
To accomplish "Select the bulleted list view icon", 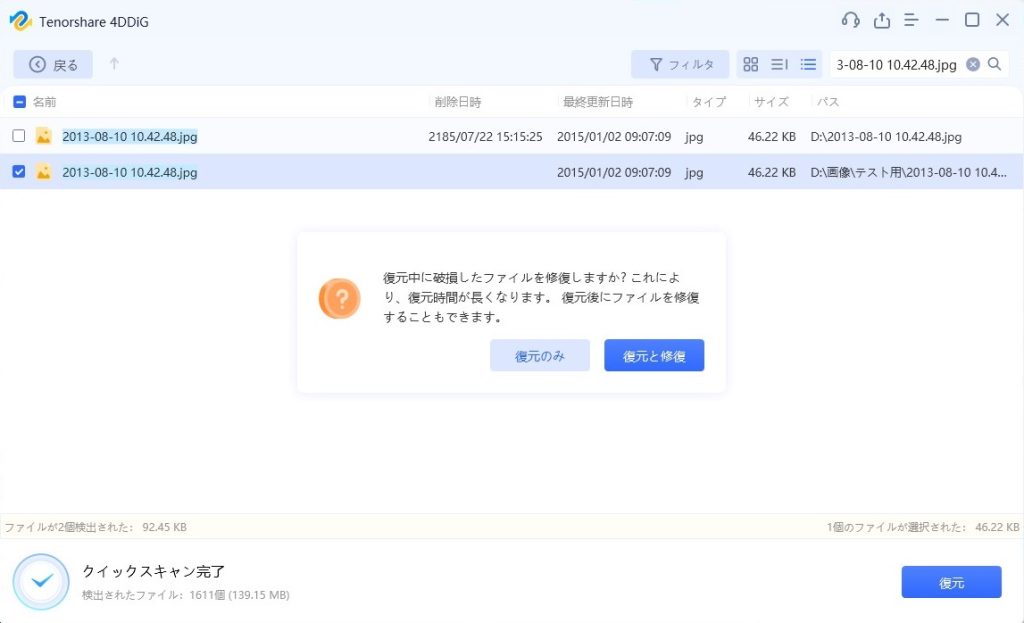I will pyautogui.click(x=808, y=64).
